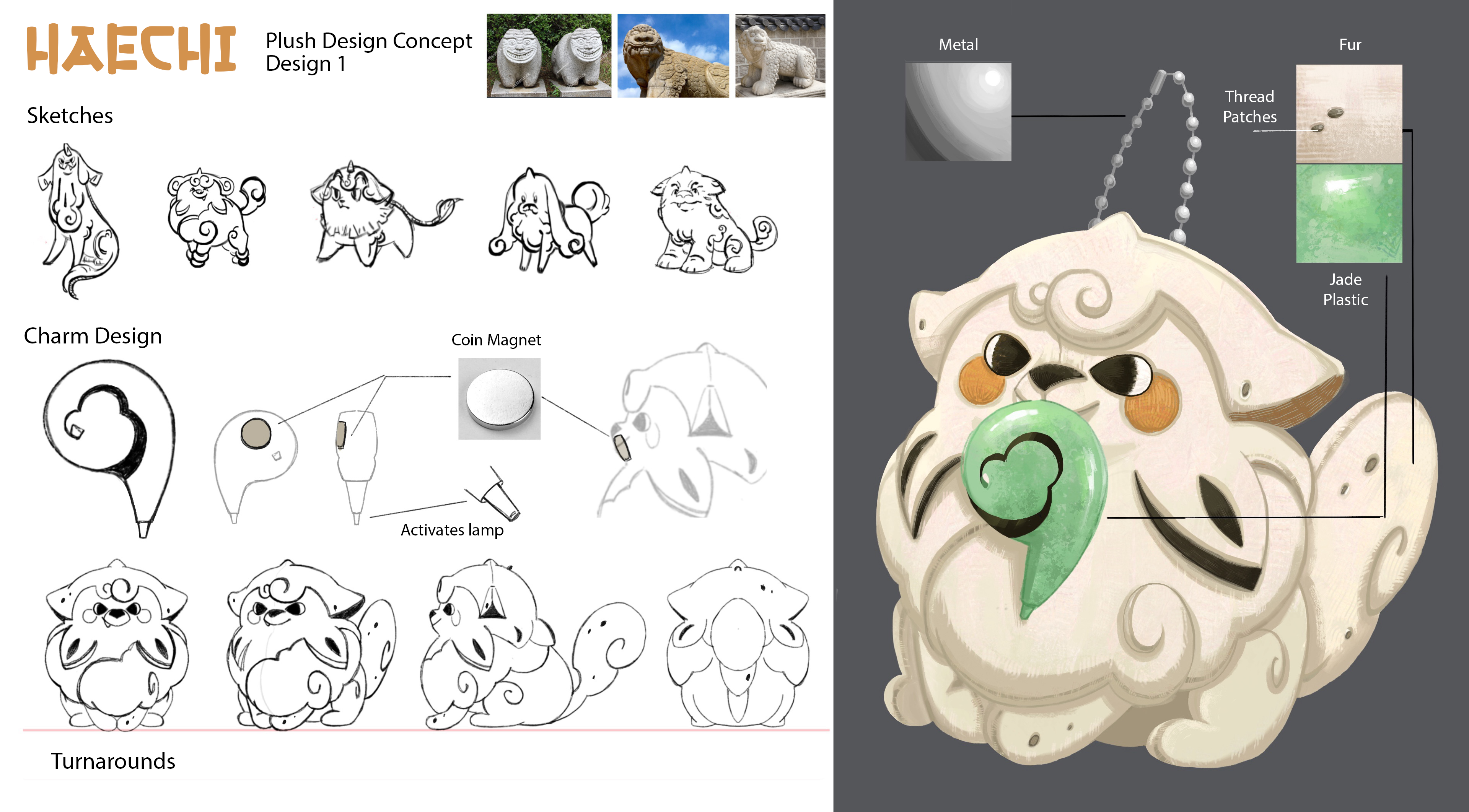1469x812 pixels.
Task: Click the Coin Magnet photo
Action: tap(499, 399)
